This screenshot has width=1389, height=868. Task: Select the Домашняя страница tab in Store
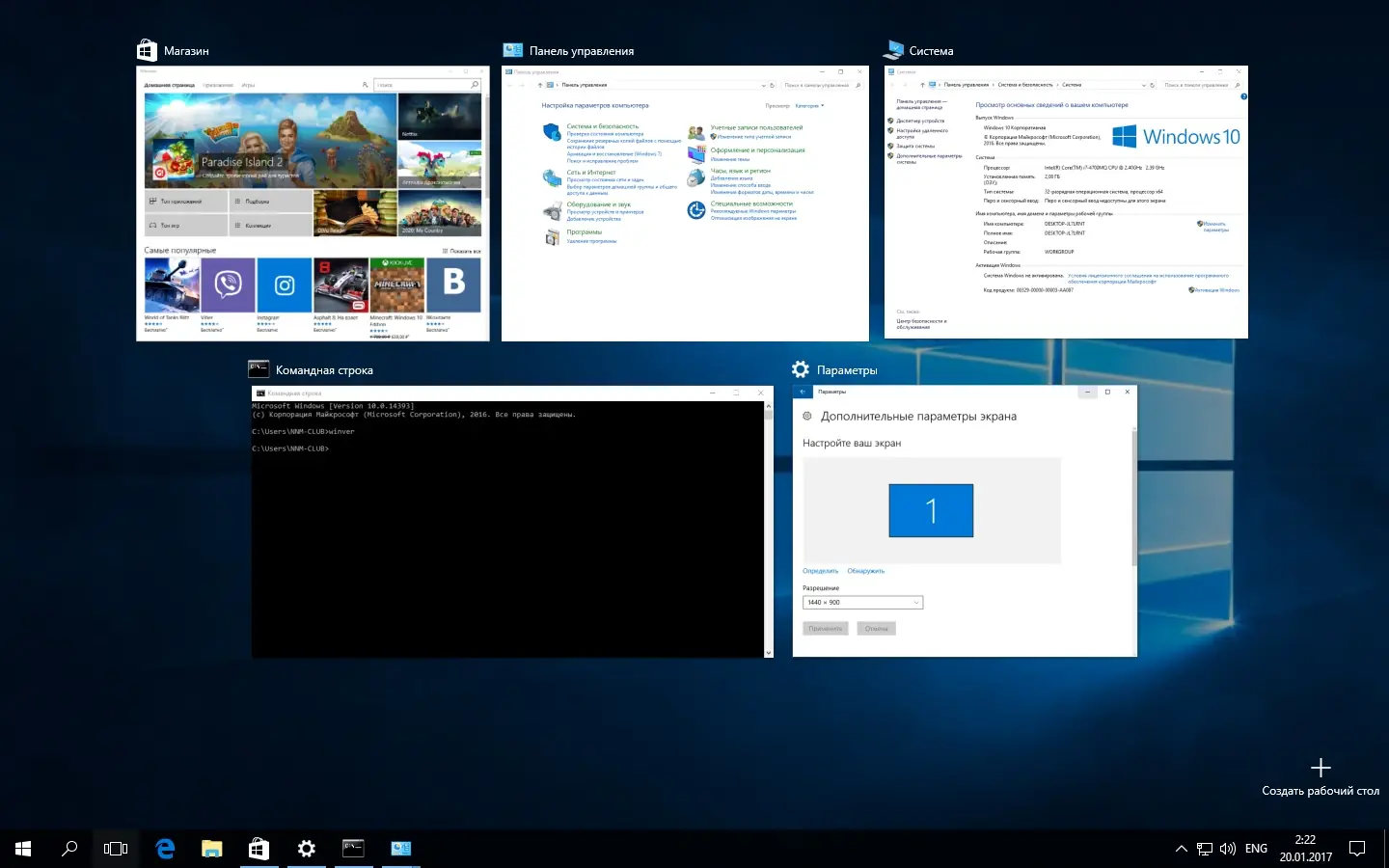pos(170,85)
